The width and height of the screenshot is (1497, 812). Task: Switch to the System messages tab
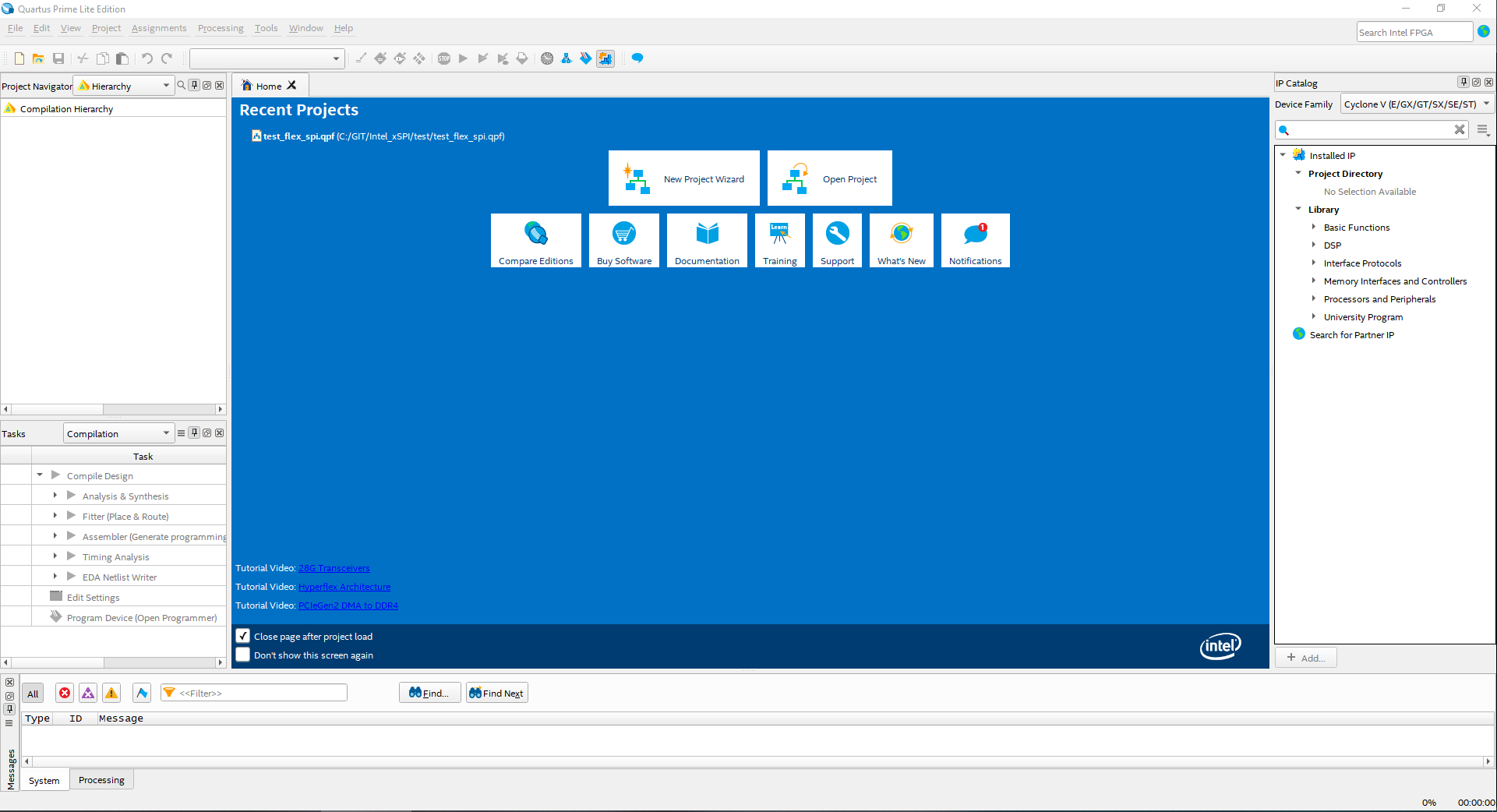pos(44,780)
